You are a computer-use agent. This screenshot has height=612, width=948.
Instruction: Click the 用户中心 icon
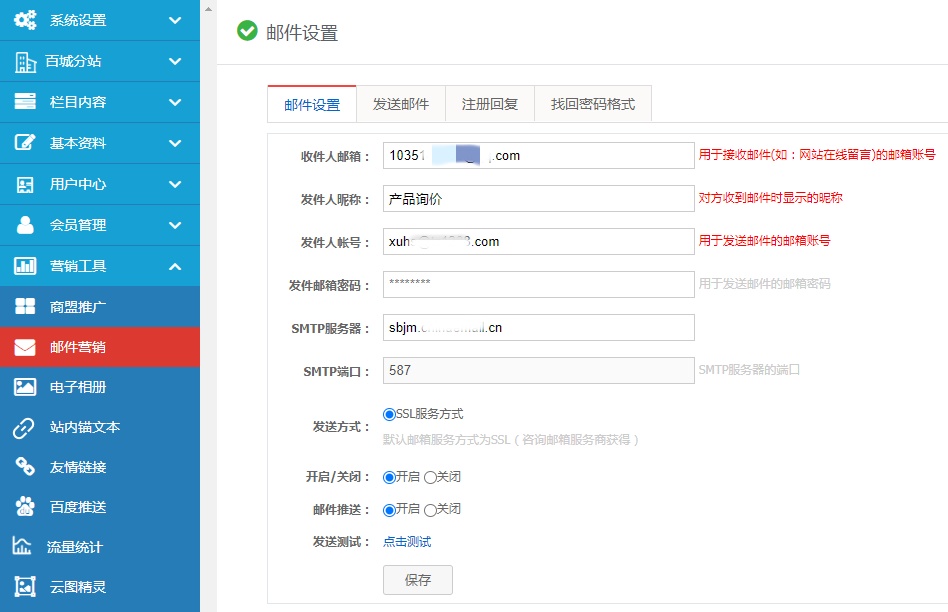pos(25,184)
